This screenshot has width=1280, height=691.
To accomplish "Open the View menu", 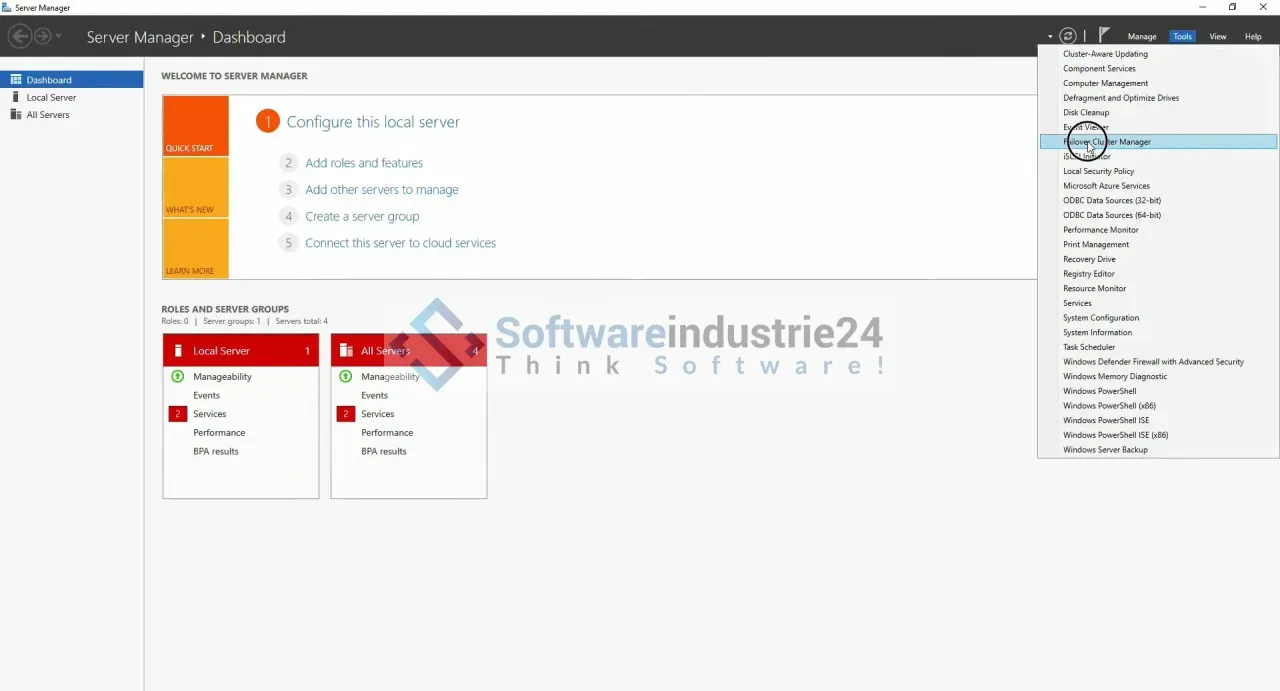I will [1218, 37].
